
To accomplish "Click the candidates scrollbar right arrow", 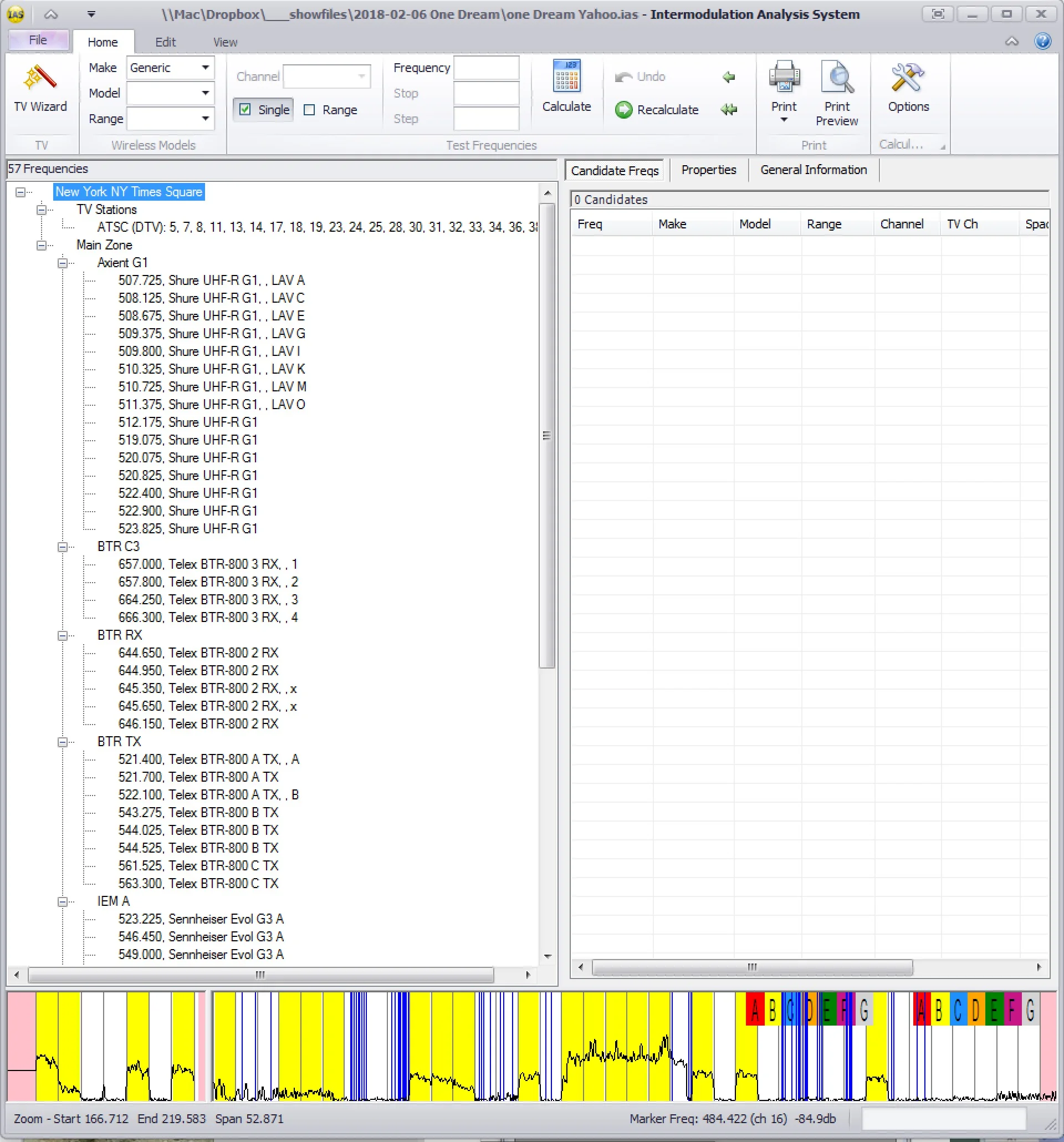I will [x=1039, y=967].
